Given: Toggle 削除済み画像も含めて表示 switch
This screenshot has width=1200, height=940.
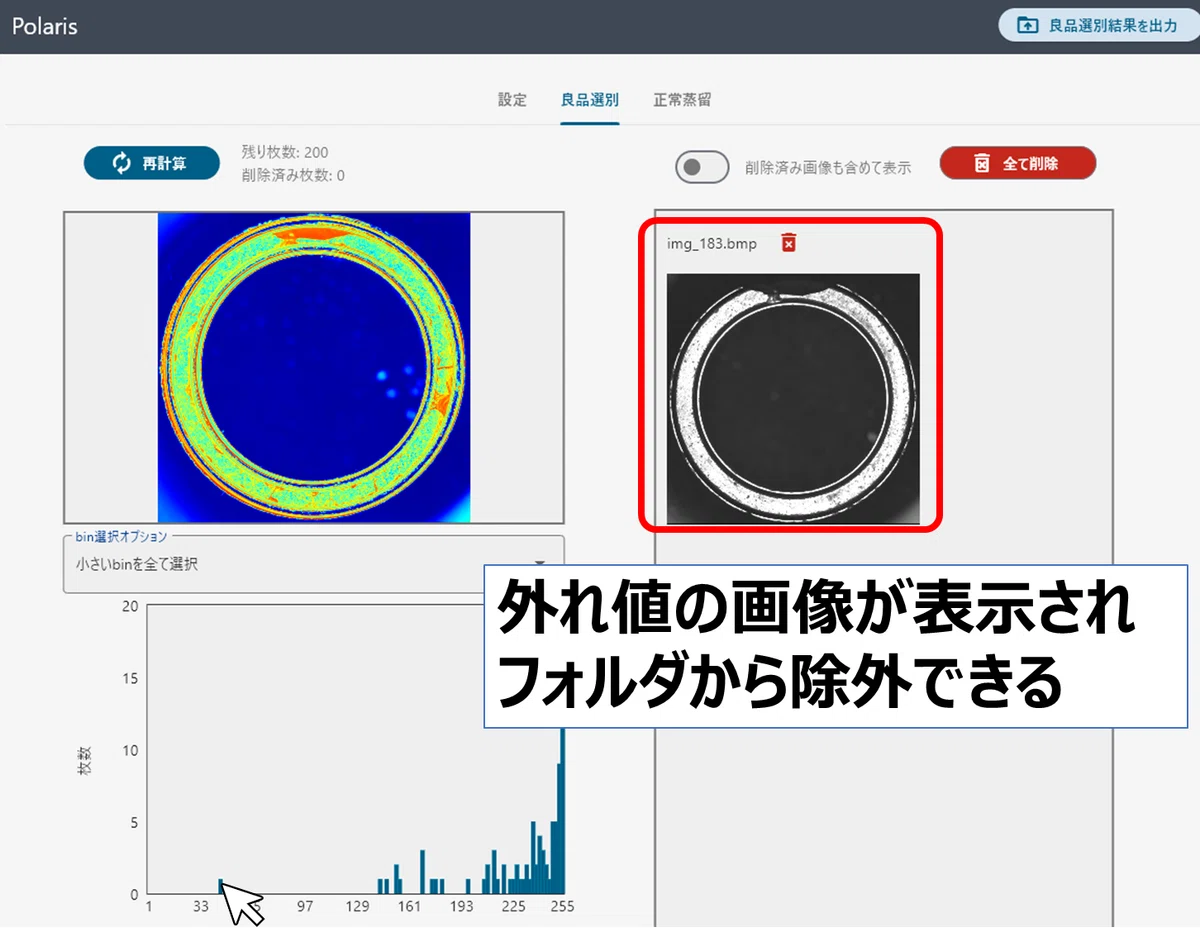Looking at the screenshot, I should point(703,167).
